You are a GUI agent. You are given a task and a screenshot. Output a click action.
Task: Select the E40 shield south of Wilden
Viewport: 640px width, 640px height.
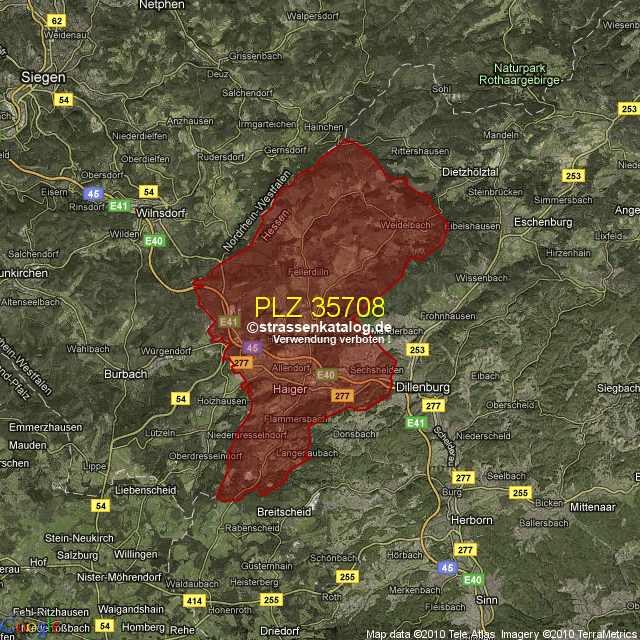pyautogui.click(x=154, y=241)
